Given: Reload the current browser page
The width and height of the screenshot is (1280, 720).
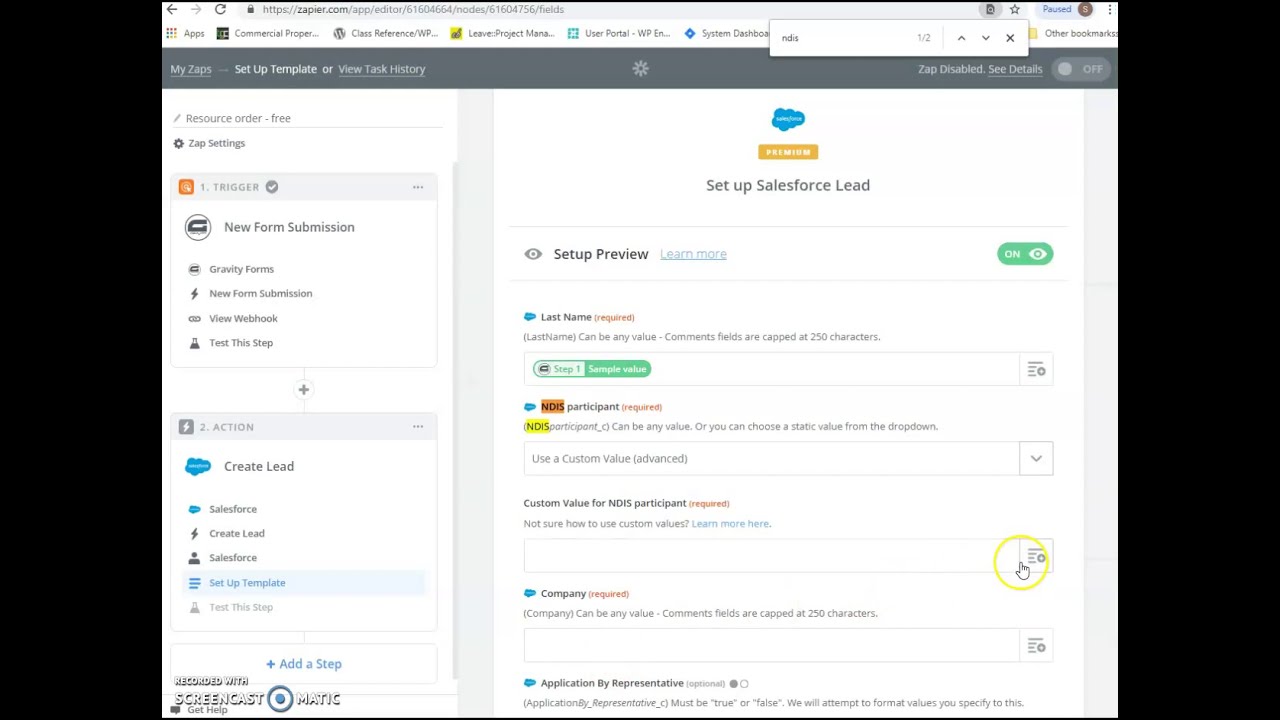Looking at the screenshot, I should [220, 9].
